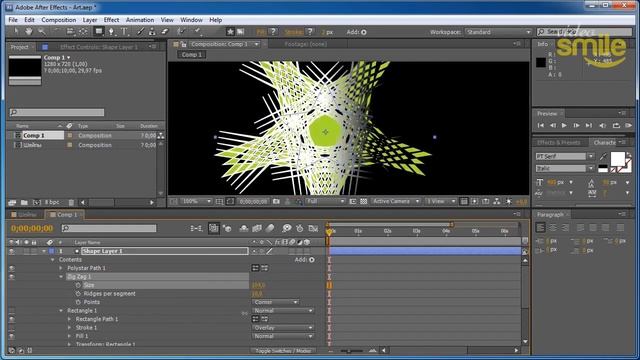Toggle loop option in Preview panel
The image size is (640, 360).
[x=616, y=125]
